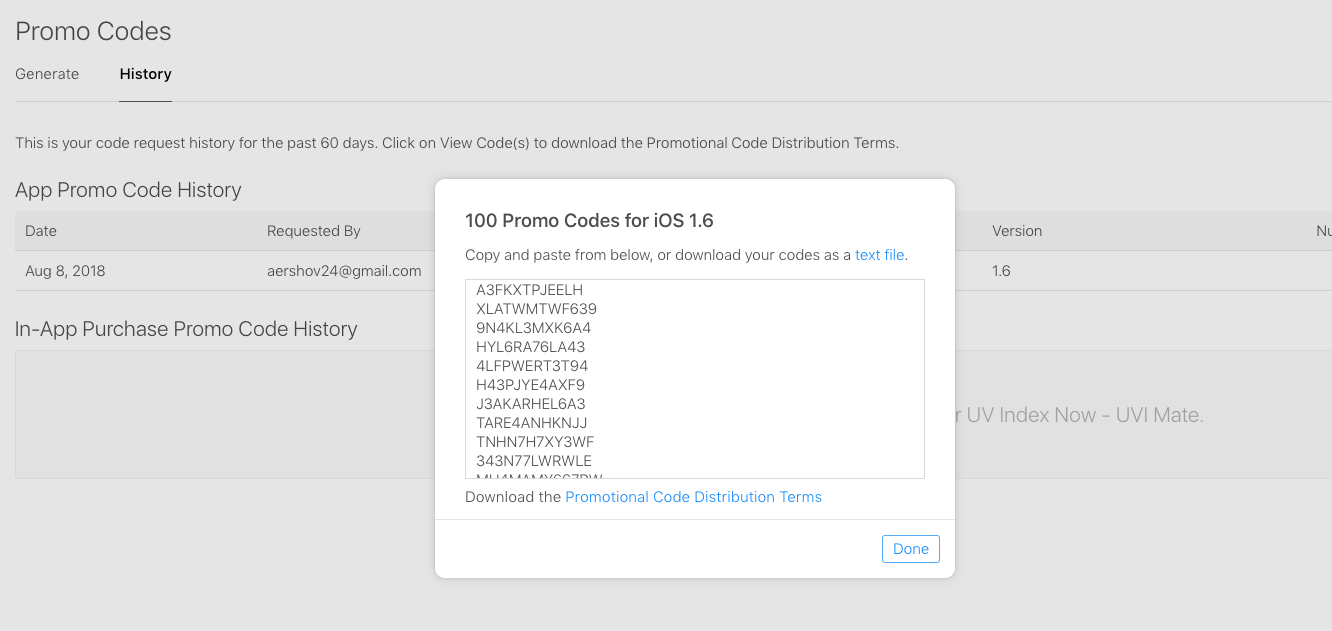The height and width of the screenshot is (631, 1332).
Task: Click promo code HYL6RA76LA43
Action: pos(530,347)
